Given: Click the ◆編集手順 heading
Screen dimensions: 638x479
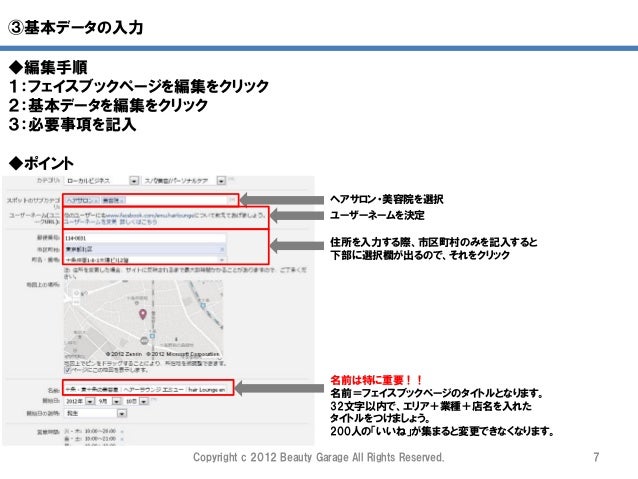Looking at the screenshot, I should [48, 67].
